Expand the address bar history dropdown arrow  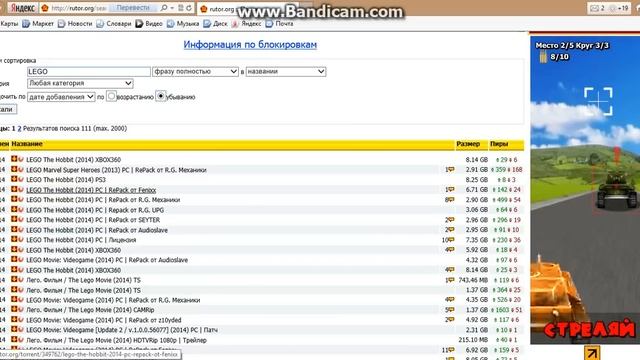point(172,8)
